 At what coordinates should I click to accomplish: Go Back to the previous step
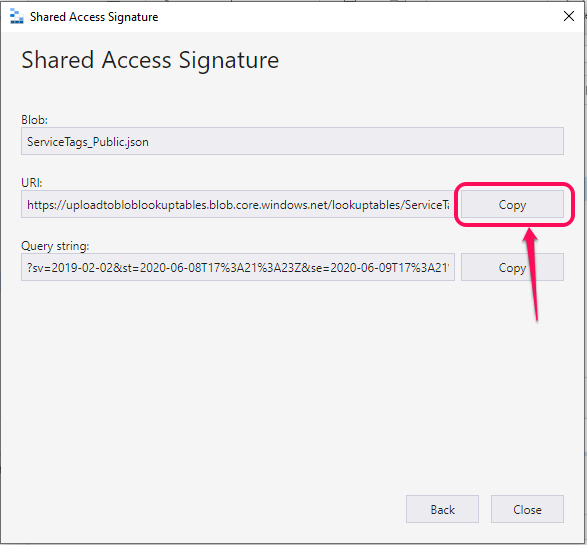pos(442,509)
